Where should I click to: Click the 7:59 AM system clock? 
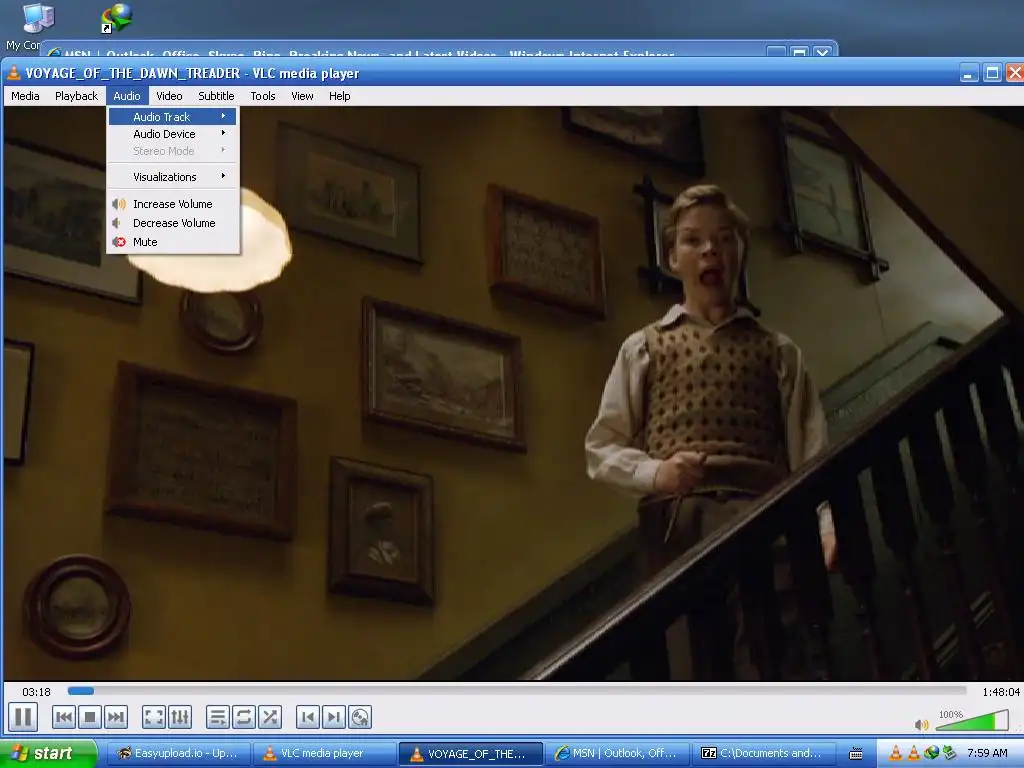987,754
